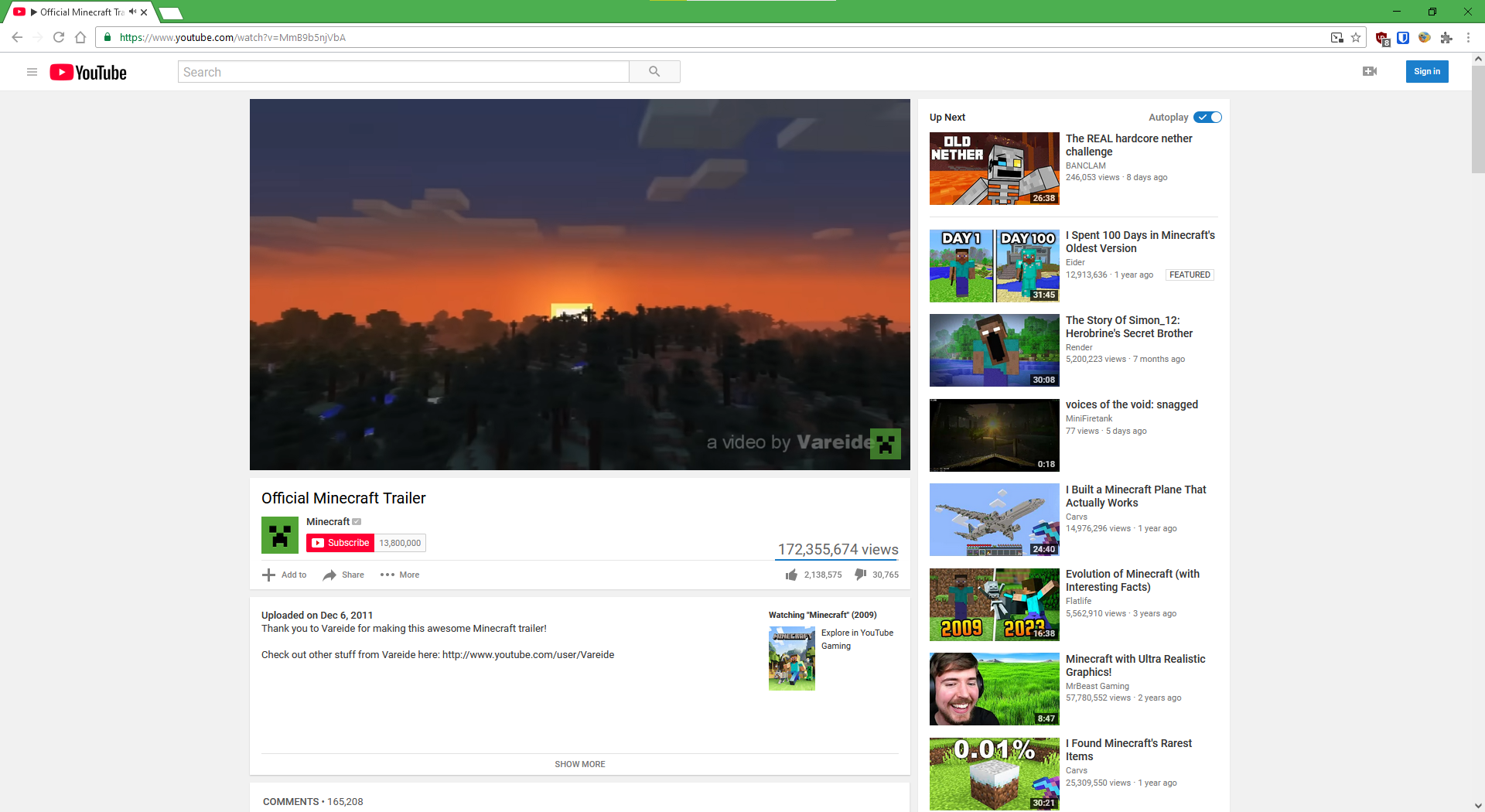This screenshot has width=1485, height=812.
Task: Click the video player to pause
Action: [x=580, y=285]
